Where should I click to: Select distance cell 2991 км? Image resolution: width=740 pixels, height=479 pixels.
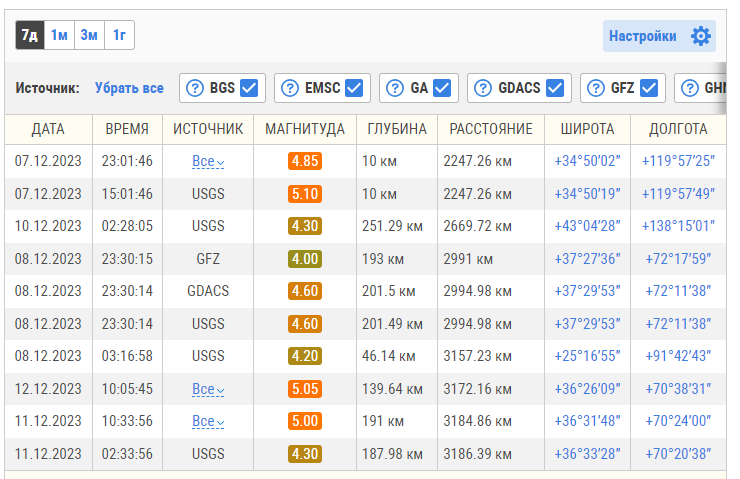tap(468, 259)
